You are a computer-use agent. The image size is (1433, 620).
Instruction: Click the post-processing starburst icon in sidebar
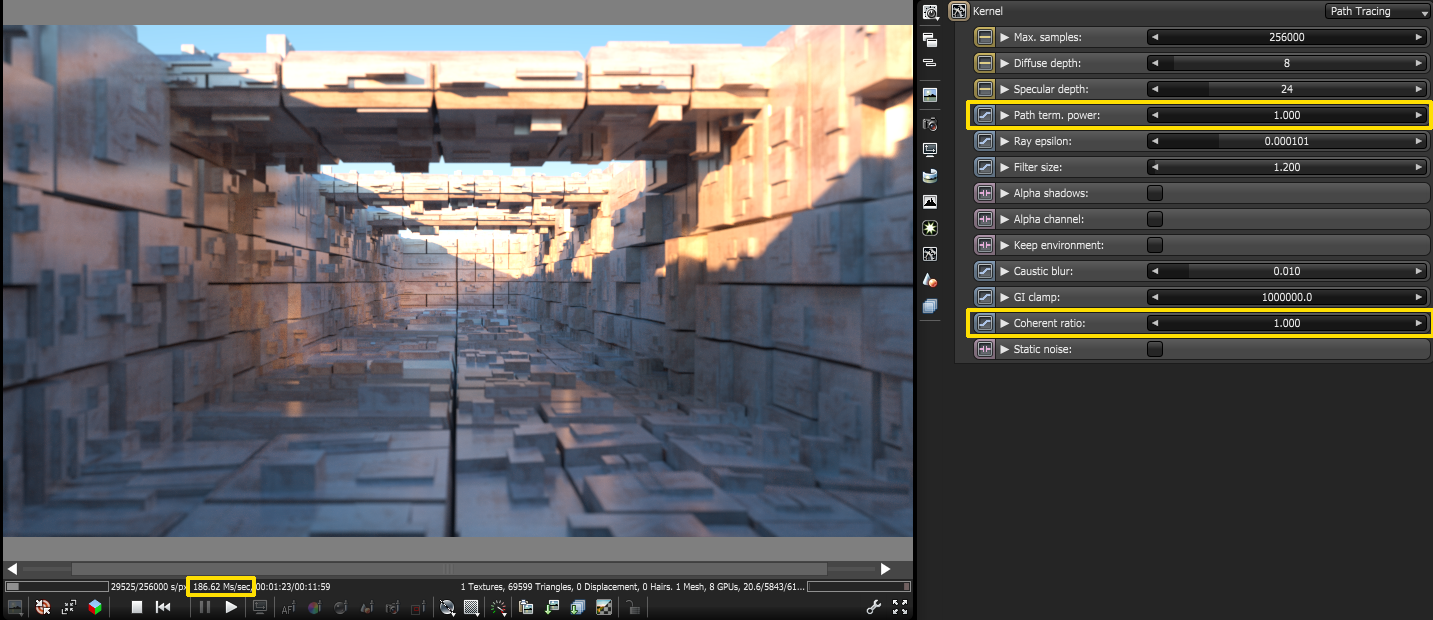pos(930,228)
